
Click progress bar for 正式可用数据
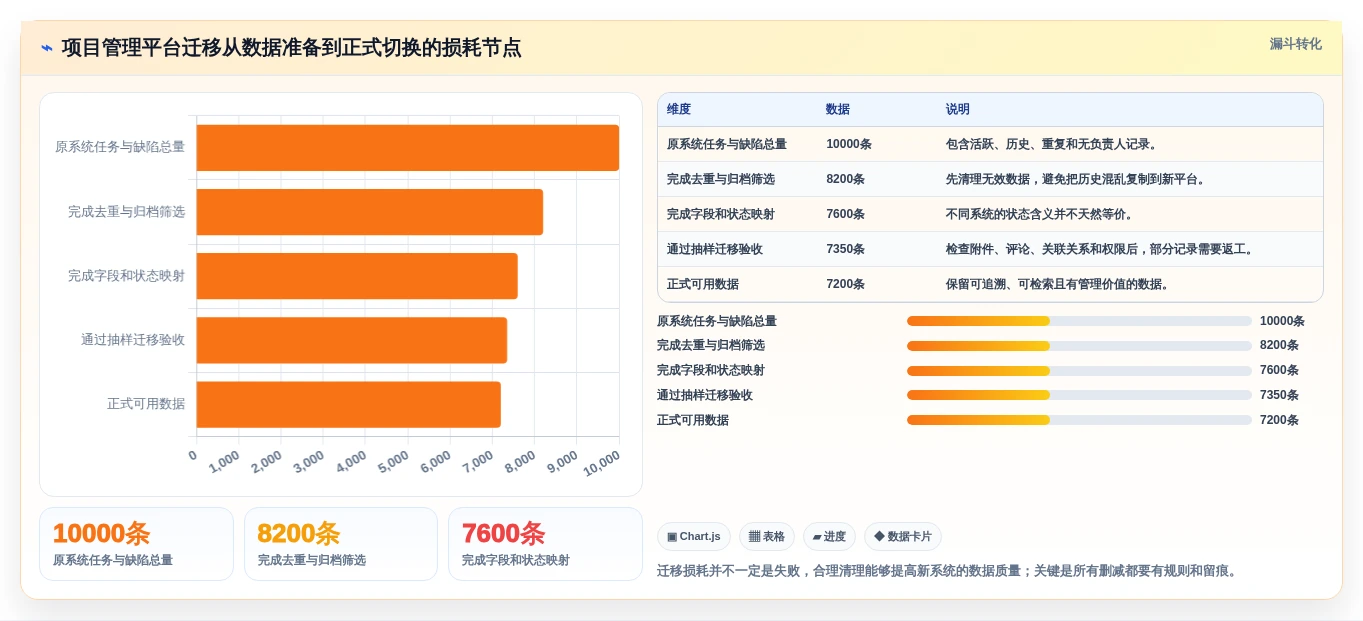[x=1079, y=420]
